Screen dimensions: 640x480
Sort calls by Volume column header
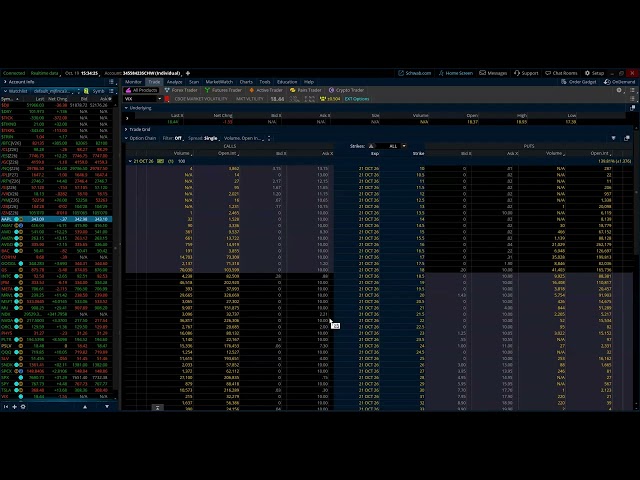click(182, 153)
